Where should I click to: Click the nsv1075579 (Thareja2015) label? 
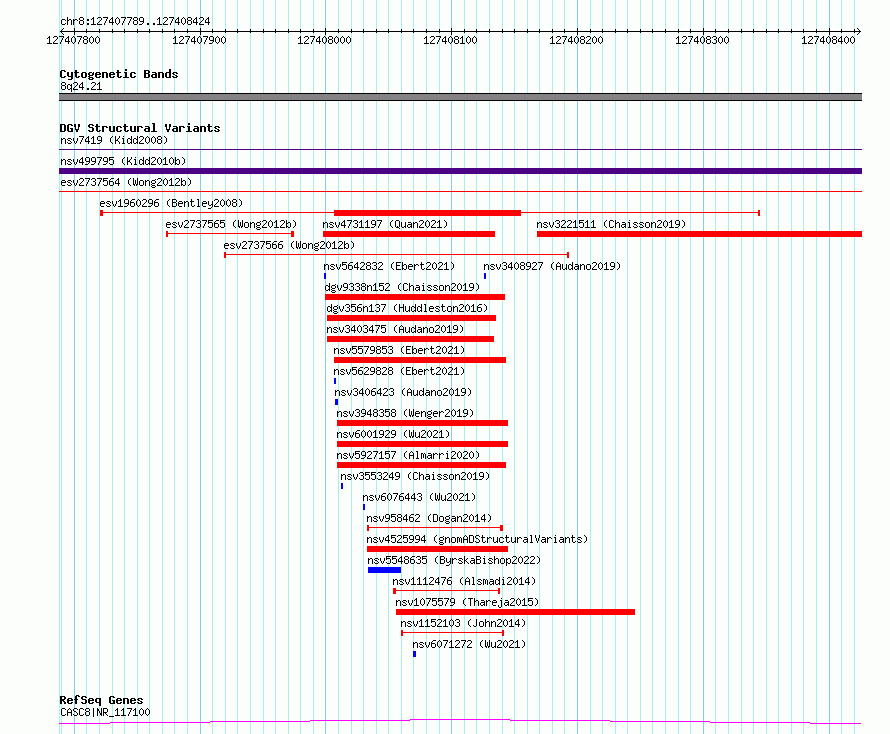click(467, 602)
